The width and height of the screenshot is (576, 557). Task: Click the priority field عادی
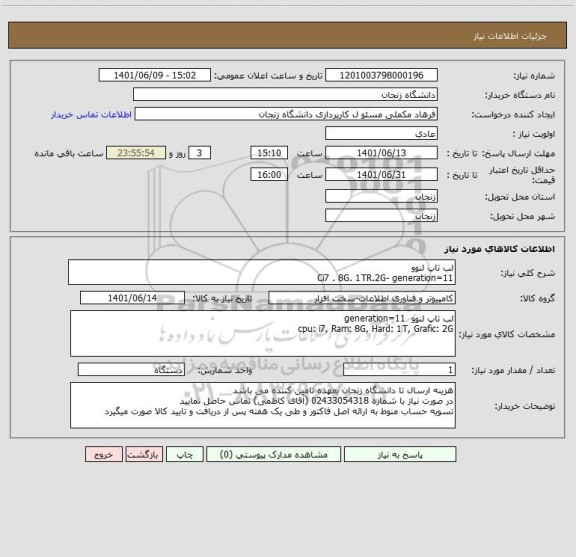381,133
